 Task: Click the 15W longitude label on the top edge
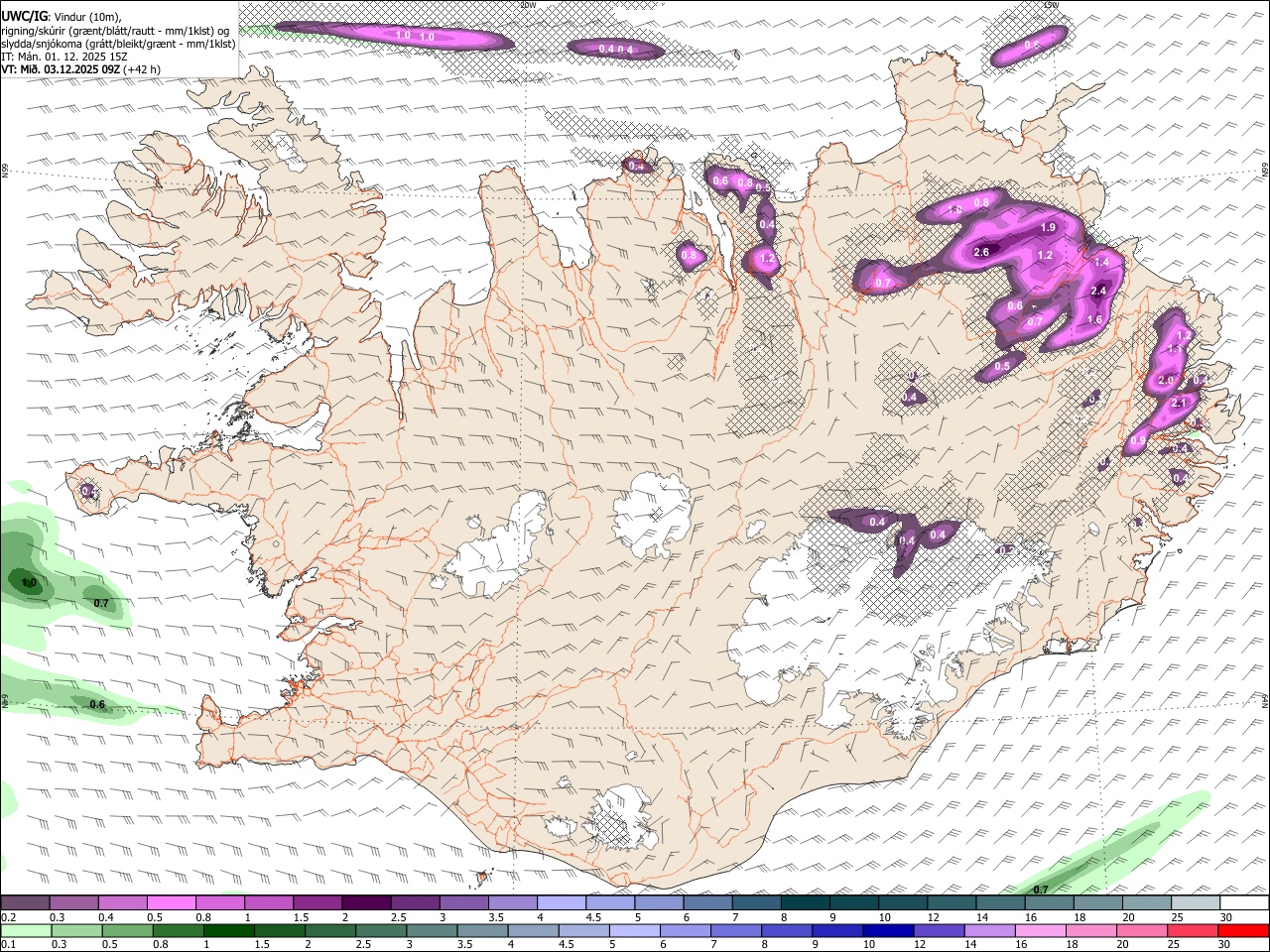pos(1051,5)
